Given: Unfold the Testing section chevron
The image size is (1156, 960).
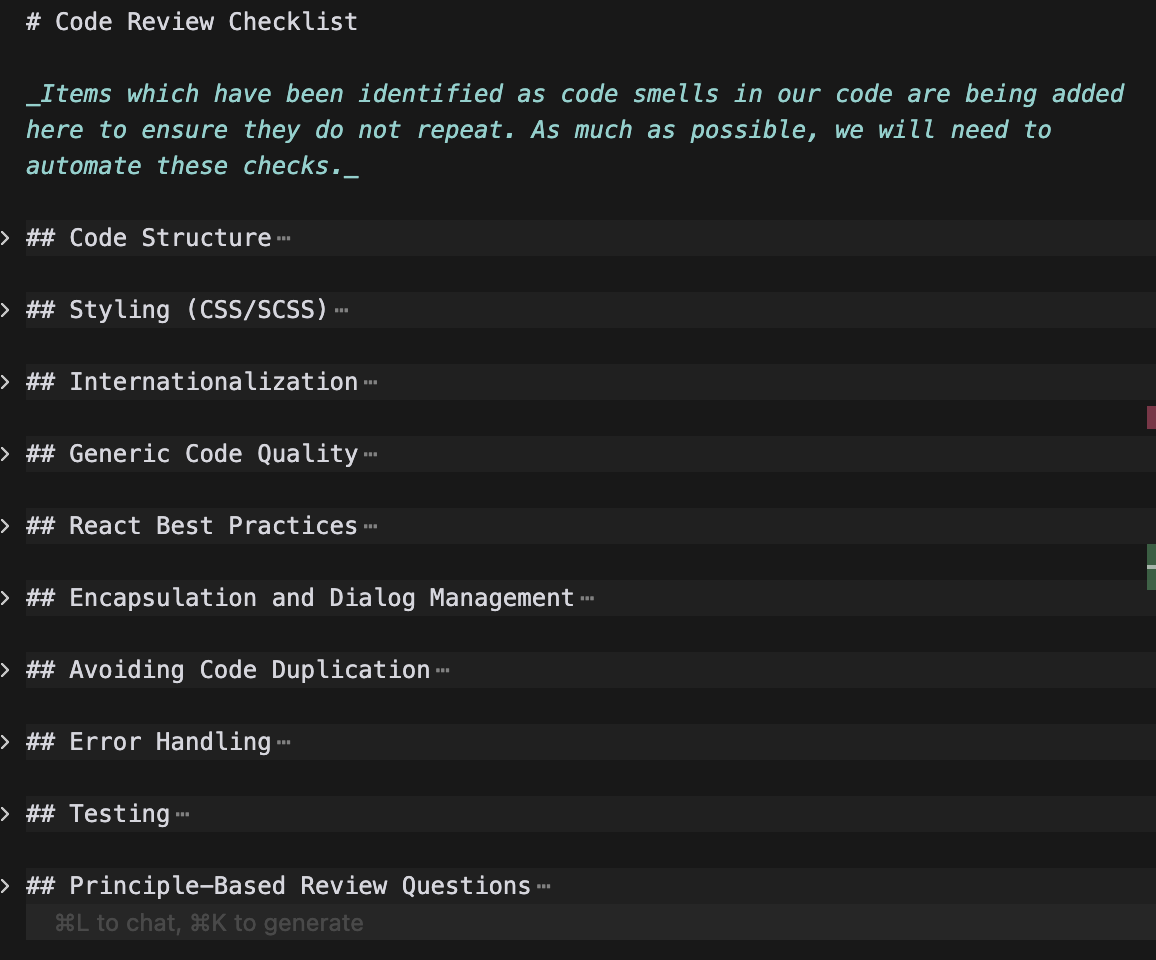Looking at the screenshot, I should coord(7,814).
